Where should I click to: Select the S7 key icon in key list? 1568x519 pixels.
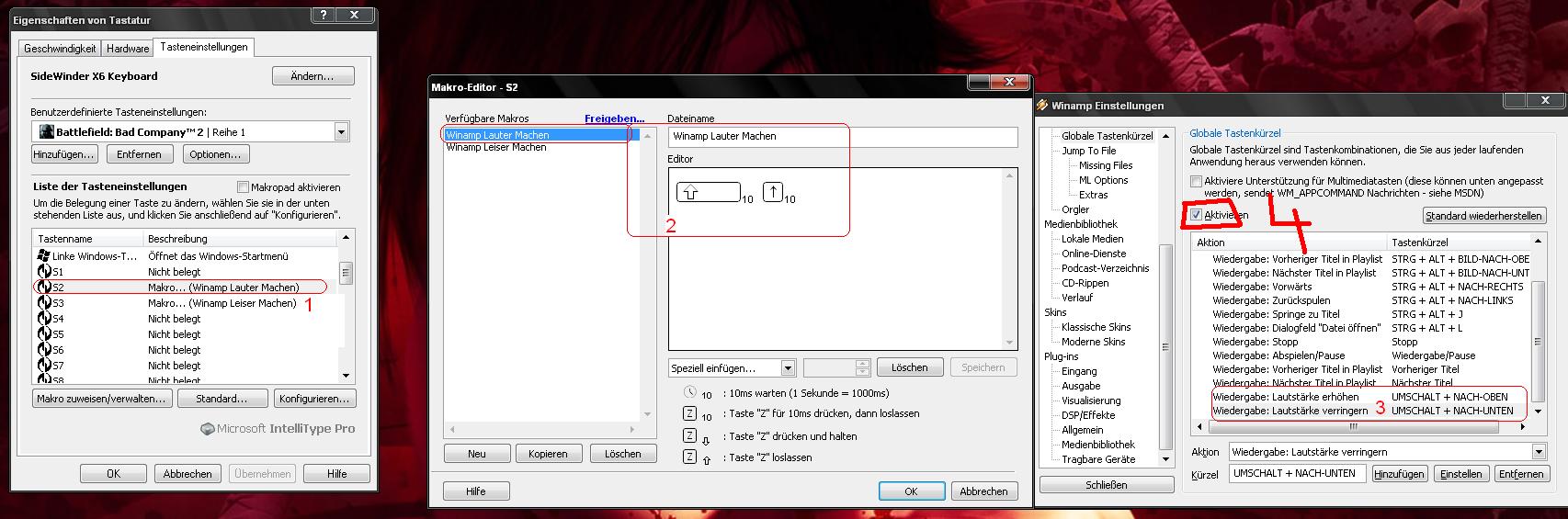[x=43, y=366]
